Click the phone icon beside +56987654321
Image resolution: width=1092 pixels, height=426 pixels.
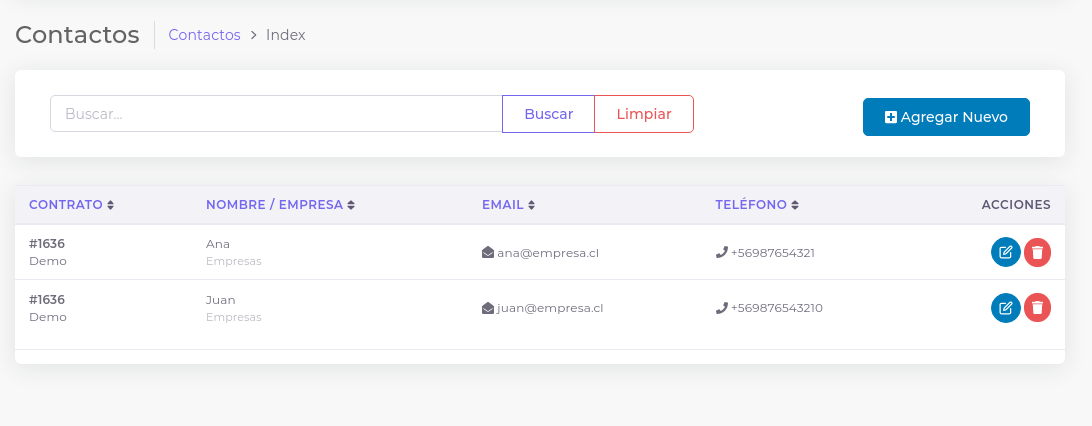coord(721,253)
